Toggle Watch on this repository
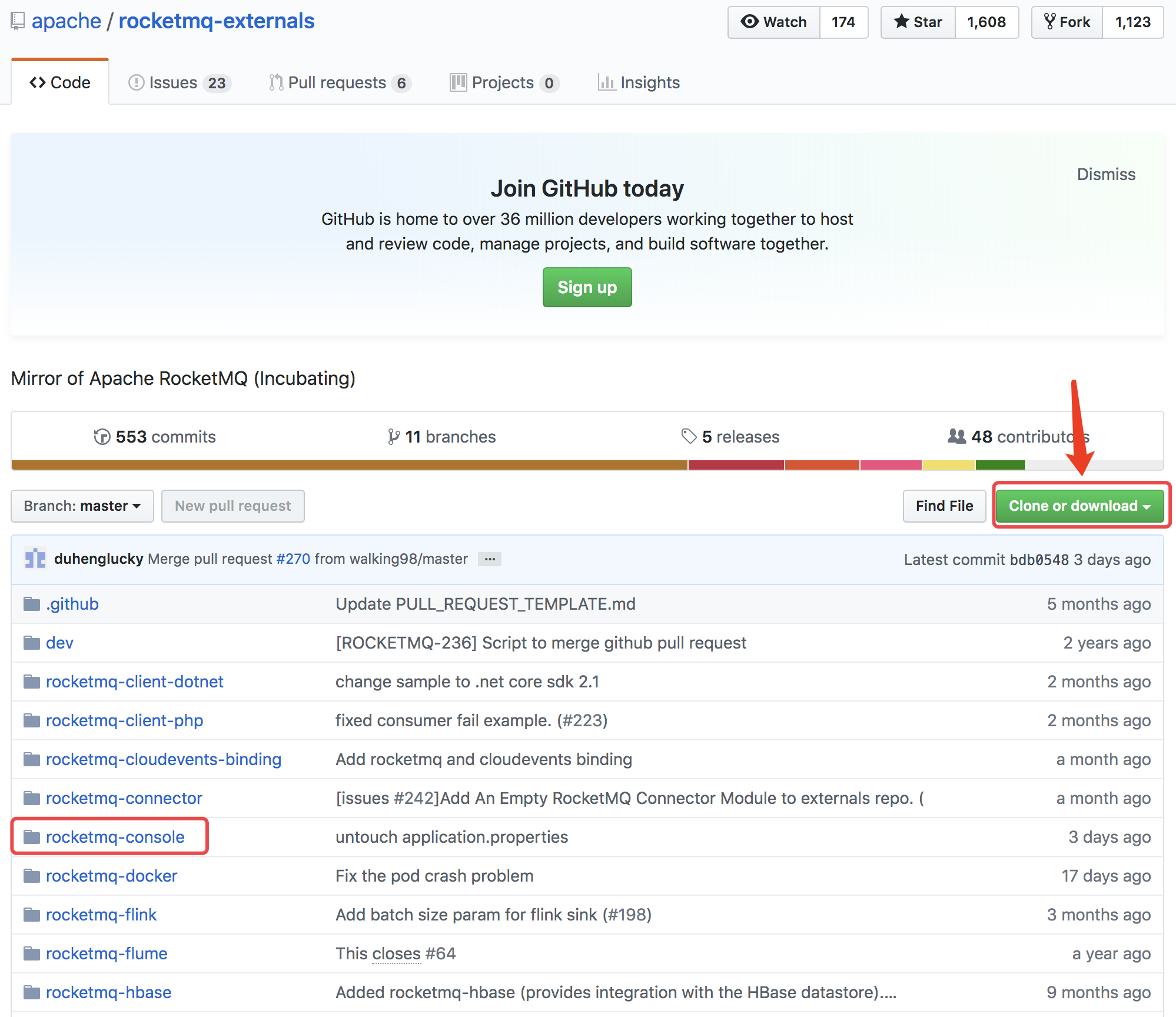 [x=773, y=22]
